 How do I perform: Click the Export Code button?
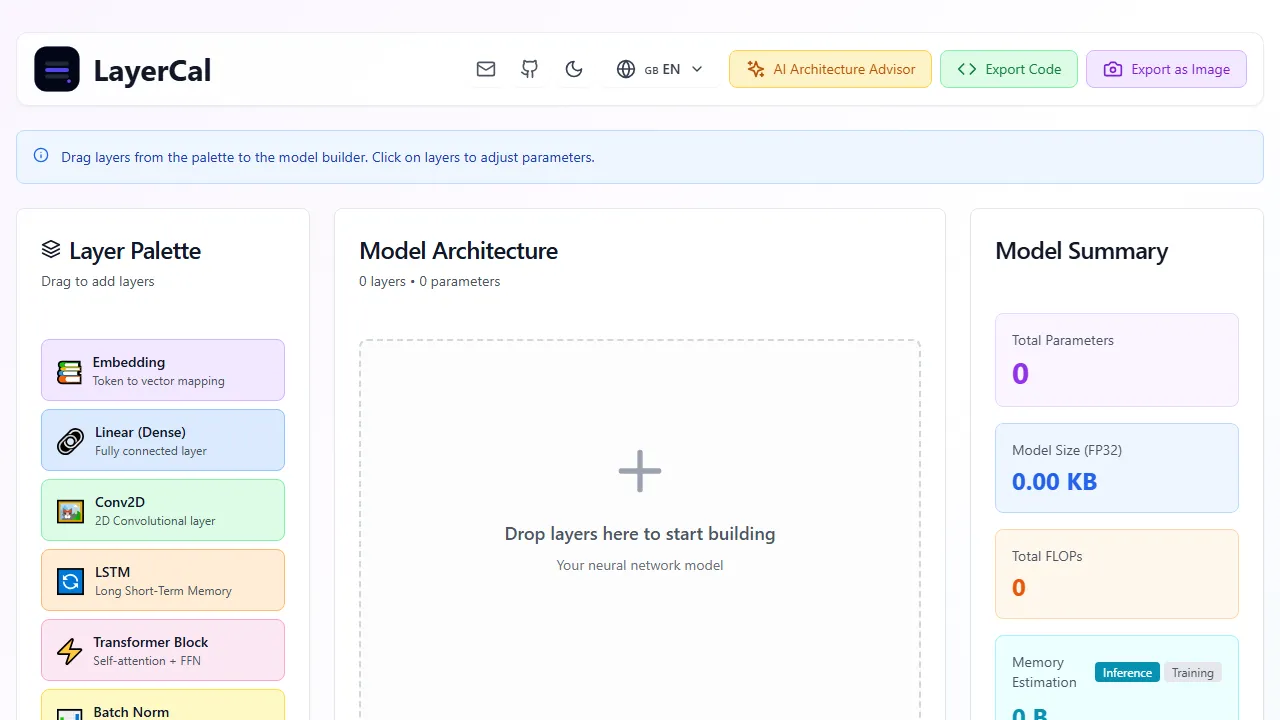pyautogui.click(x=1008, y=69)
